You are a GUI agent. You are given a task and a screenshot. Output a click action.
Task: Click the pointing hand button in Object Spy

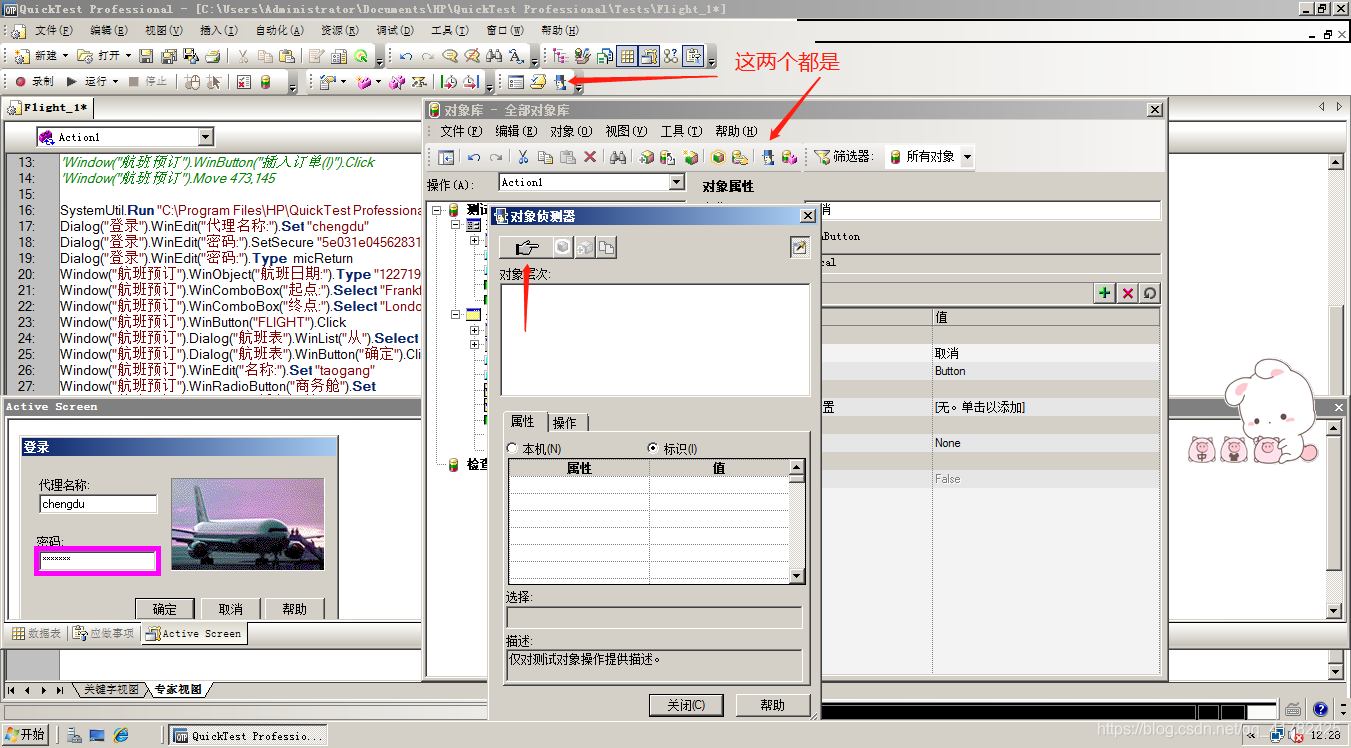(x=527, y=248)
